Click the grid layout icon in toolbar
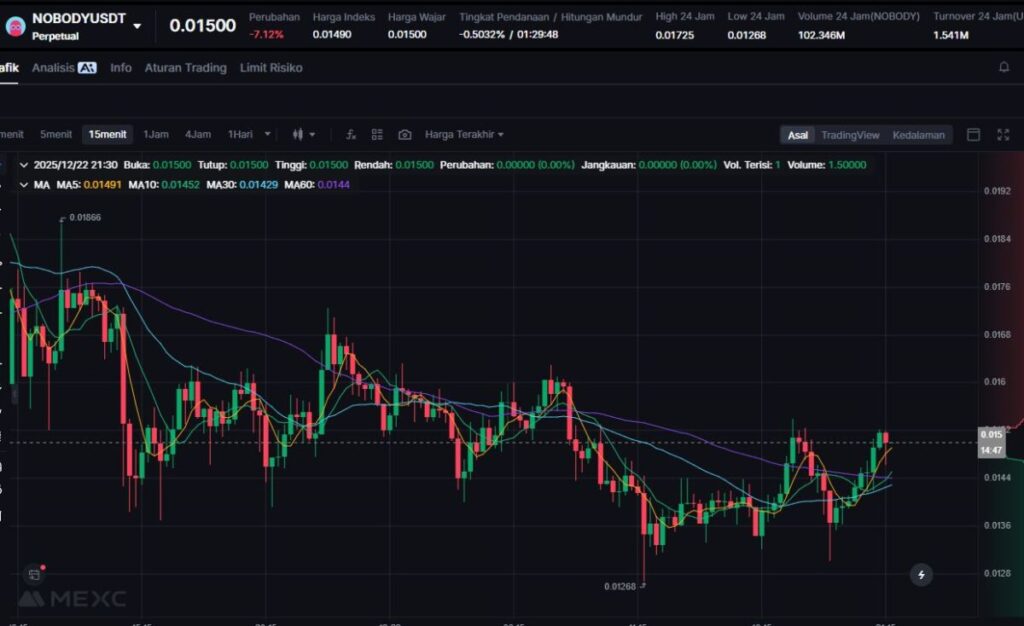This screenshot has width=1024, height=626. click(x=377, y=134)
